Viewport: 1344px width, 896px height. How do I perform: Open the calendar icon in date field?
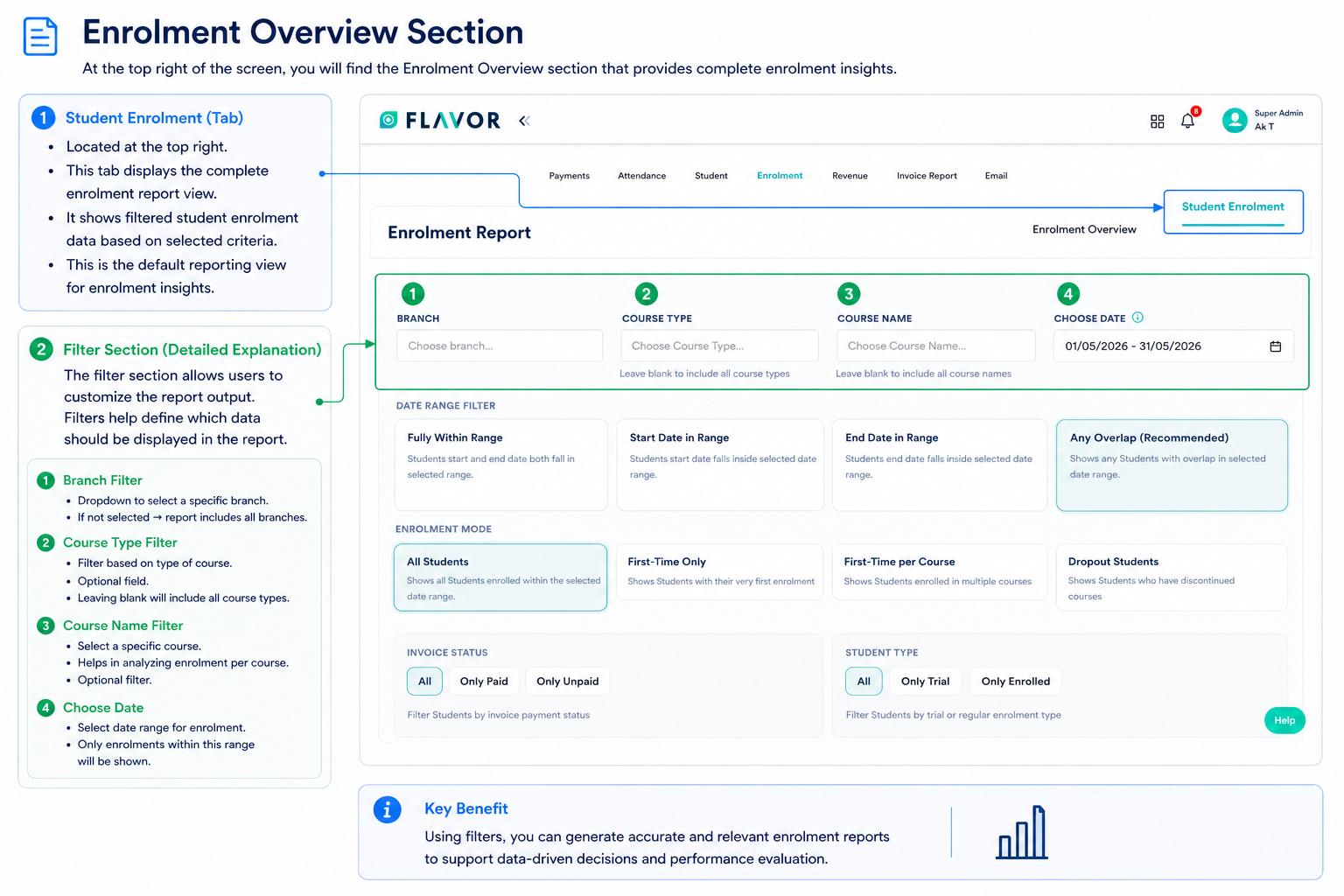[1275, 346]
